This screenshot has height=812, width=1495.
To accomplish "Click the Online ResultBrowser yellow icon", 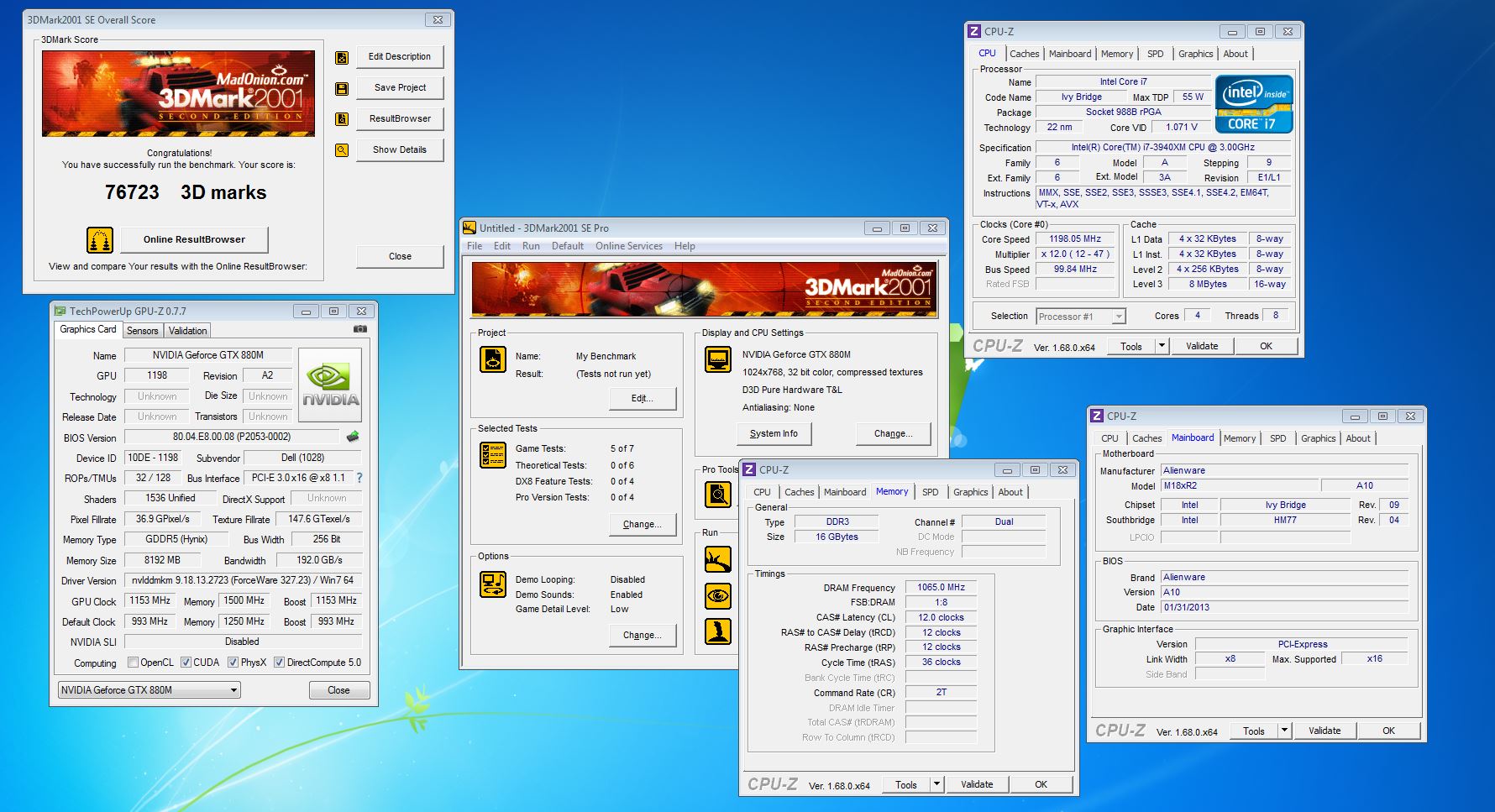I will pyautogui.click(x=100, y=240).
